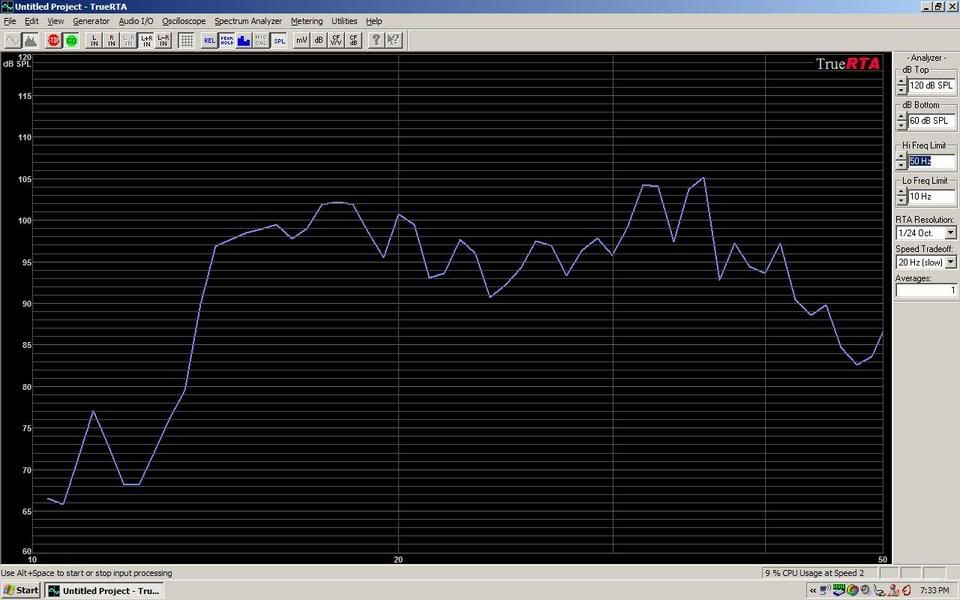Open the Audio I/O menu

pyautogui.click(x=136, y=21)
